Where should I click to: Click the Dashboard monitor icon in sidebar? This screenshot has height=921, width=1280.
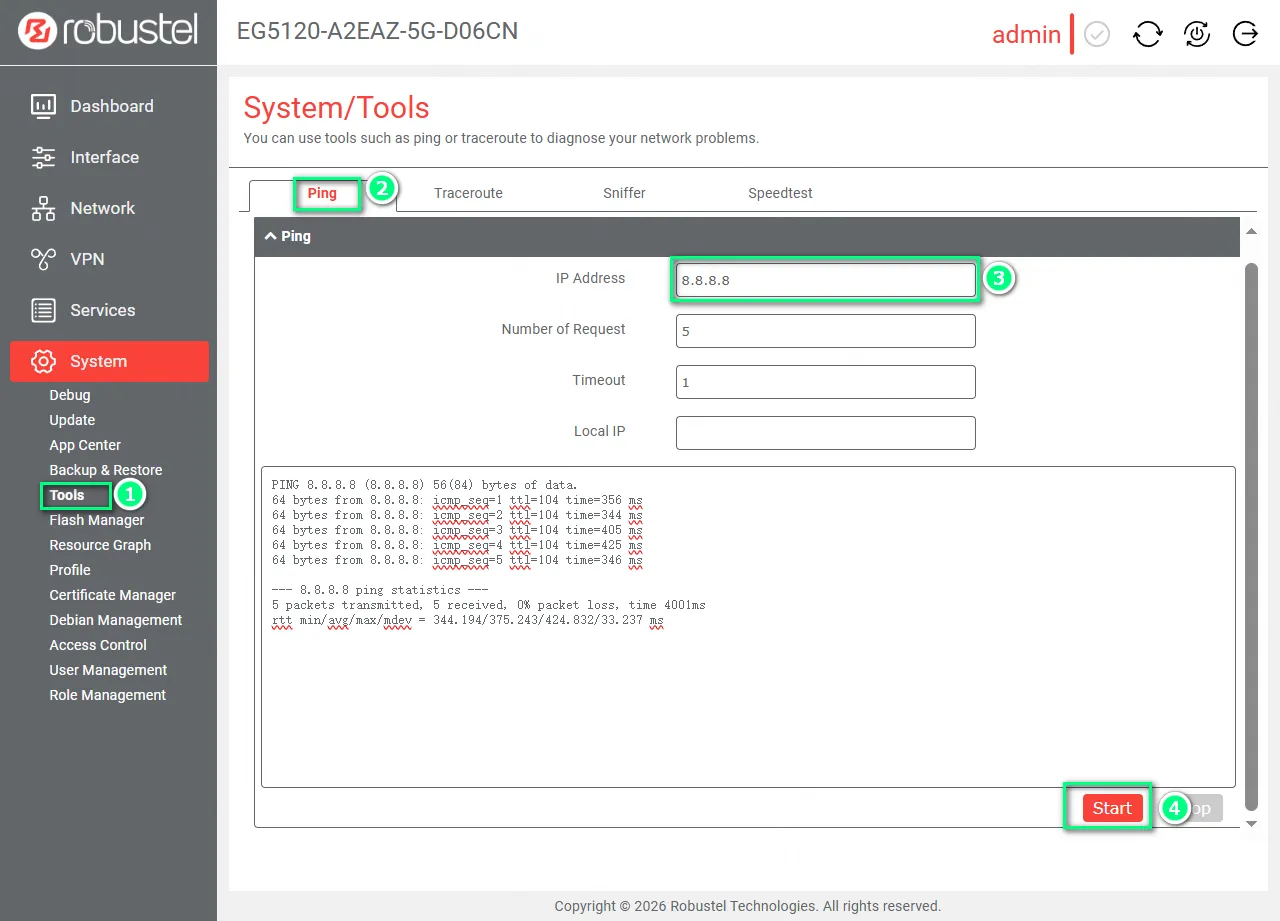(43, 106)
